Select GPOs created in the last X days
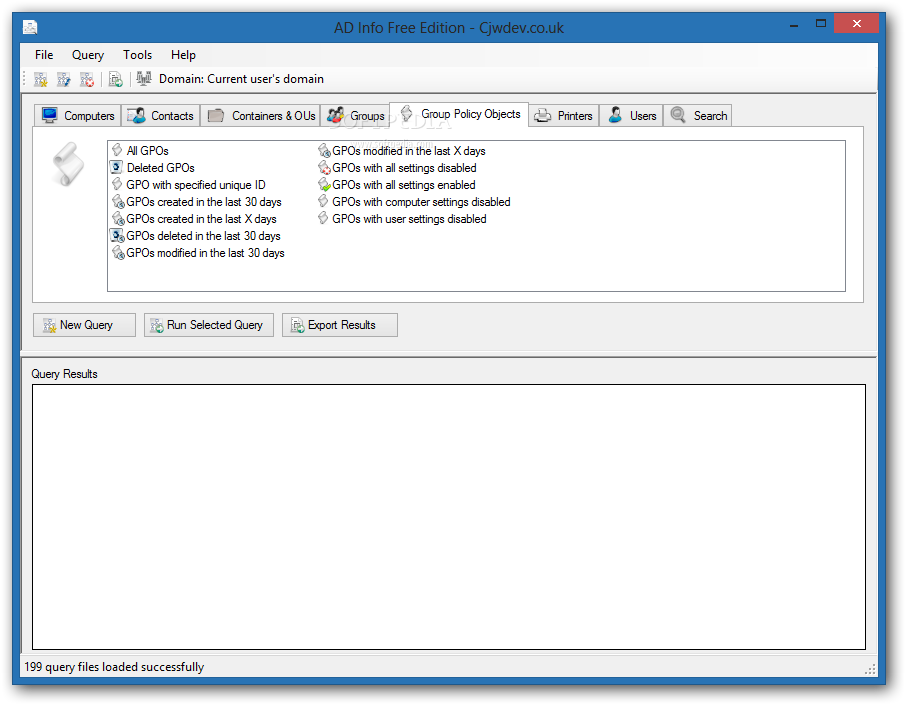 [x=194, y=219]
